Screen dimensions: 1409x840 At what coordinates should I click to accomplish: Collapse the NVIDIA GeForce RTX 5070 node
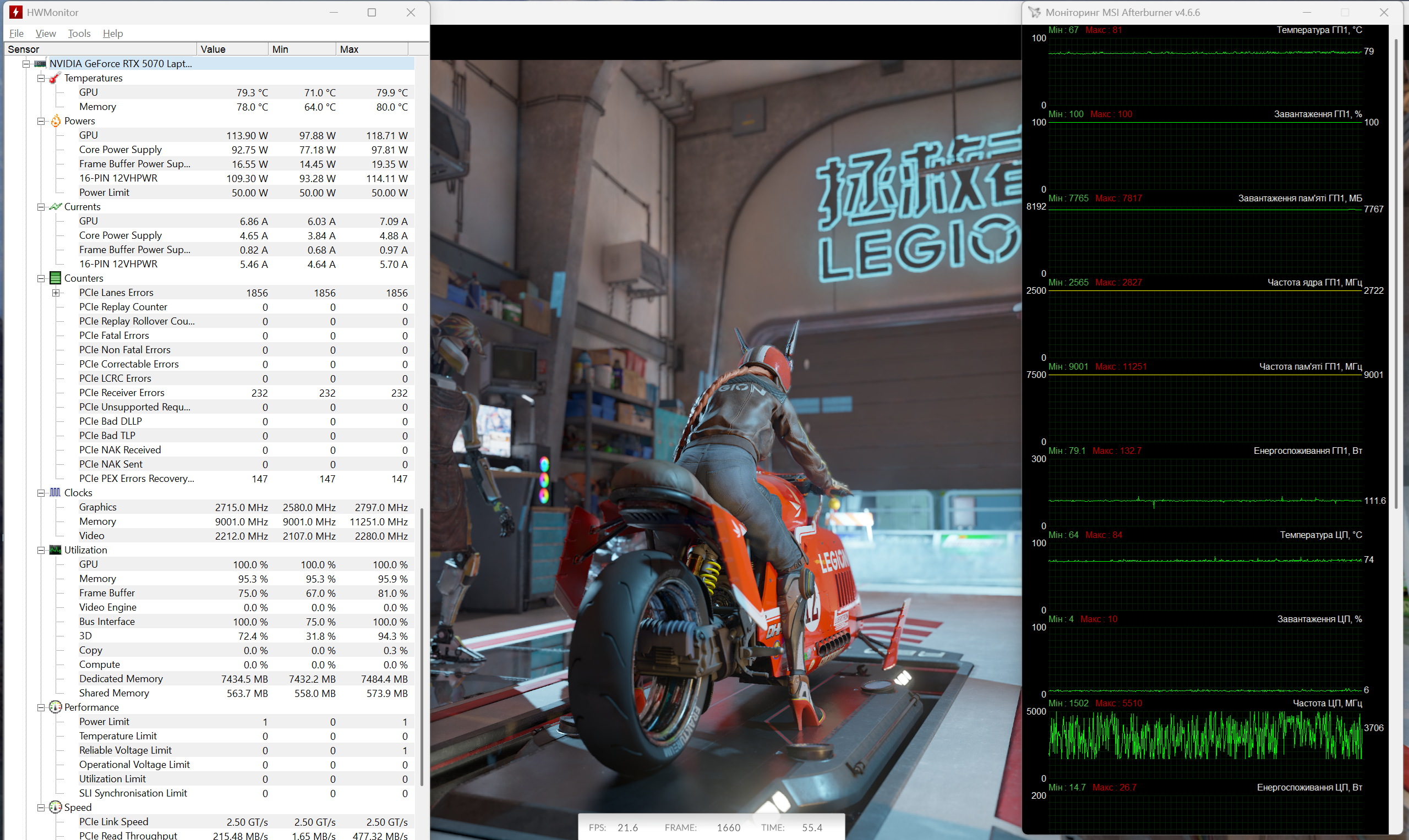click(x=26, y=64)
